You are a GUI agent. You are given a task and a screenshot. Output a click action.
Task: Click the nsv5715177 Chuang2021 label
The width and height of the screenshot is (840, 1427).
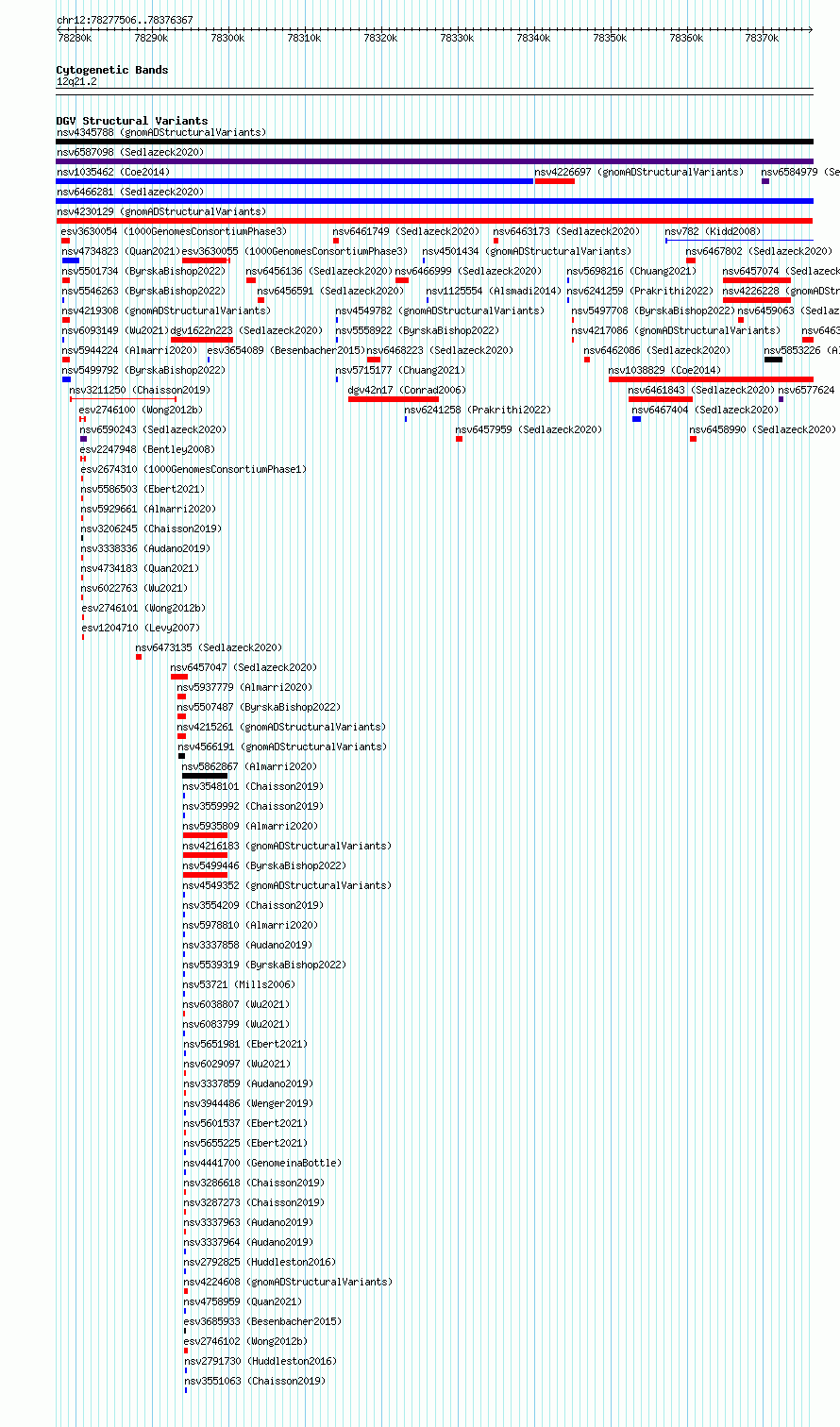pyautogui.click(x=400, y=370)
